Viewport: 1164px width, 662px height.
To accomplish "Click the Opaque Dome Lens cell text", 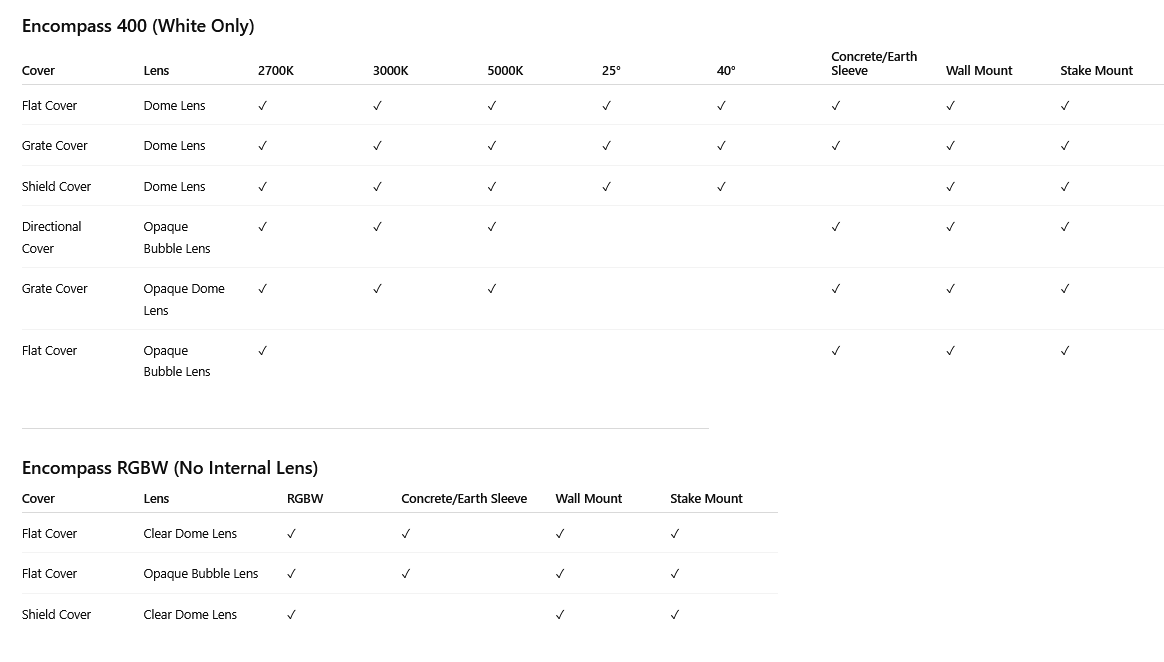I will (184, 299).
